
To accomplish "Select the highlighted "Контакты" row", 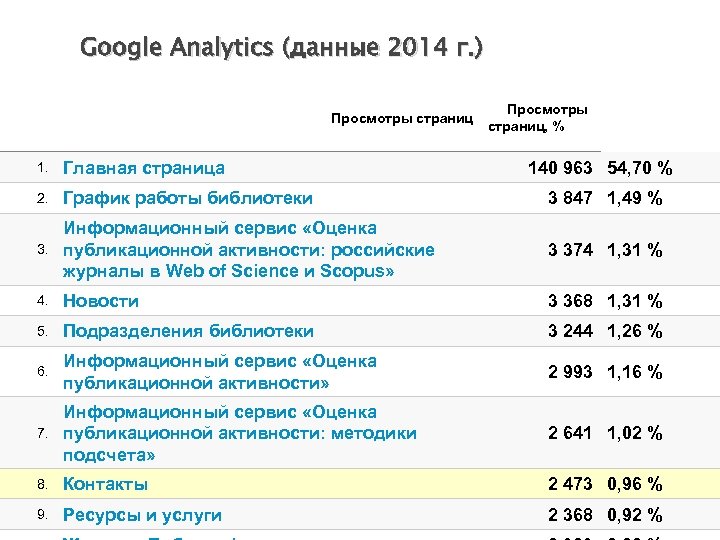I will tap(105, 484).
